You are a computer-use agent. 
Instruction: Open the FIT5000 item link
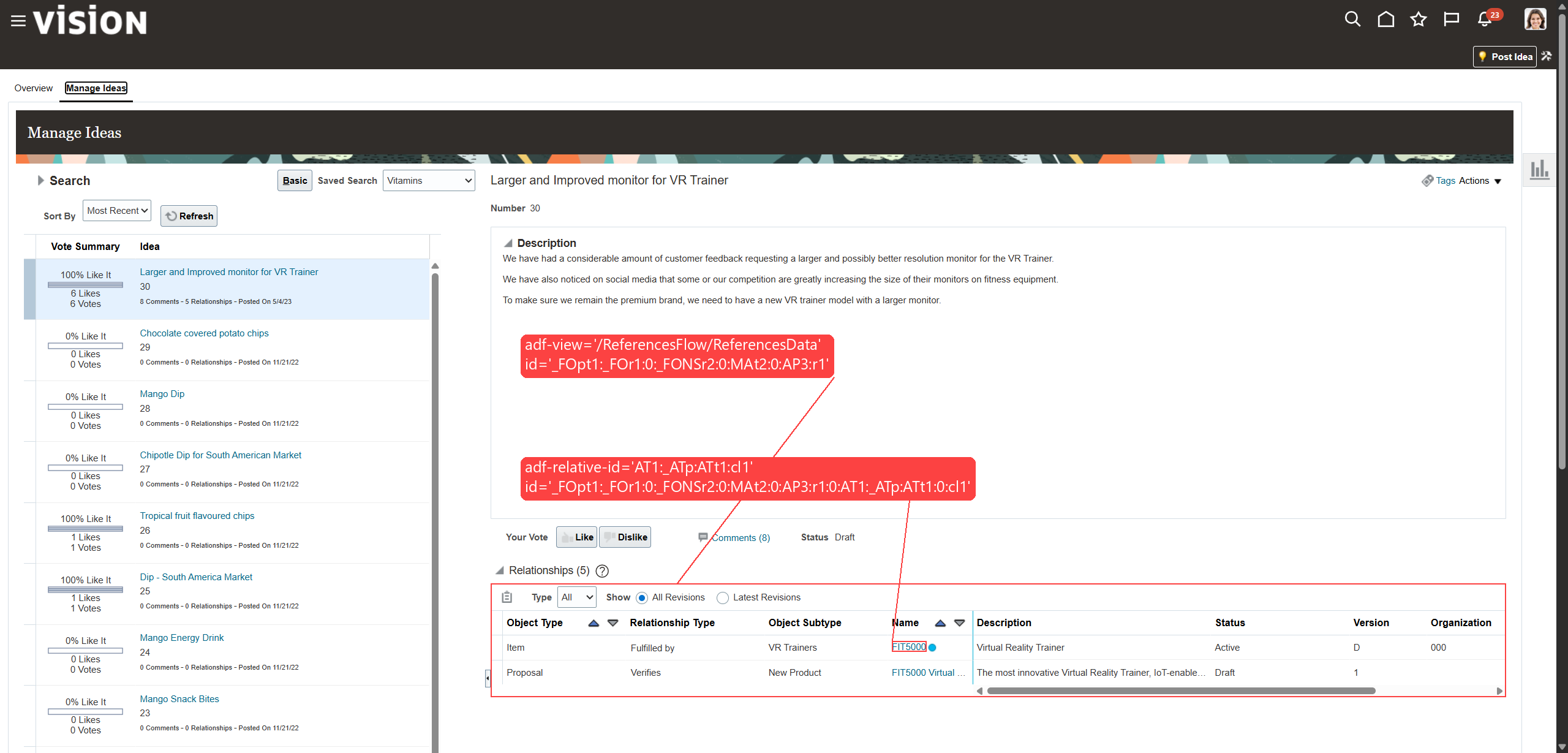(x=909, y=647)
